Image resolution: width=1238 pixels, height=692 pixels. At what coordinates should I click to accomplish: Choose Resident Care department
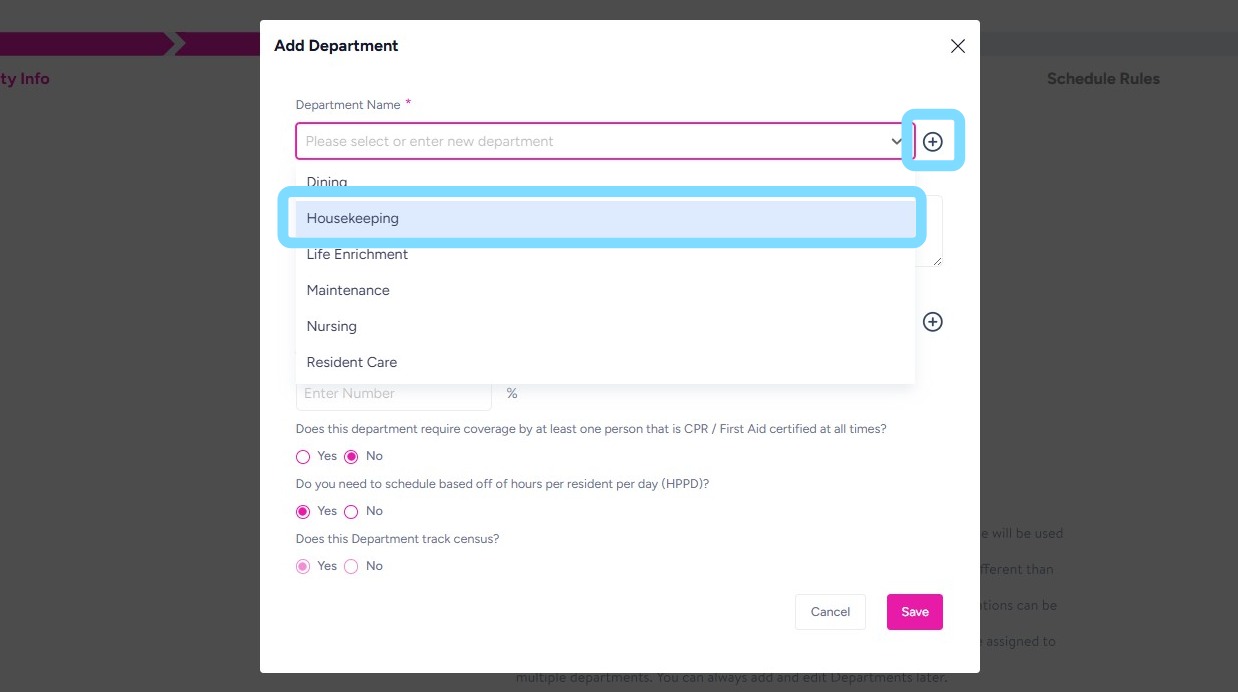click(x=352, y=362)
